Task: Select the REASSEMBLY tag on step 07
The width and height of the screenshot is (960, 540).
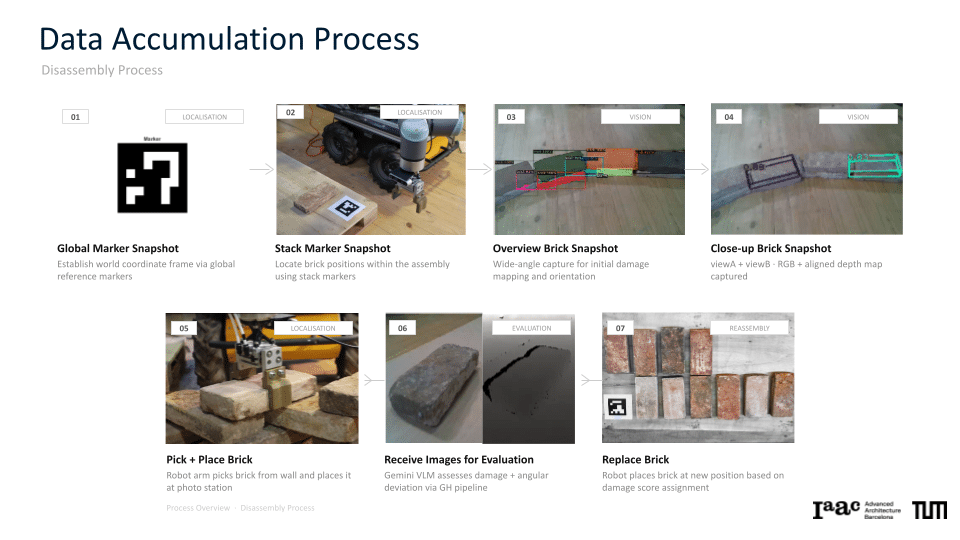Action: point(749,328)
